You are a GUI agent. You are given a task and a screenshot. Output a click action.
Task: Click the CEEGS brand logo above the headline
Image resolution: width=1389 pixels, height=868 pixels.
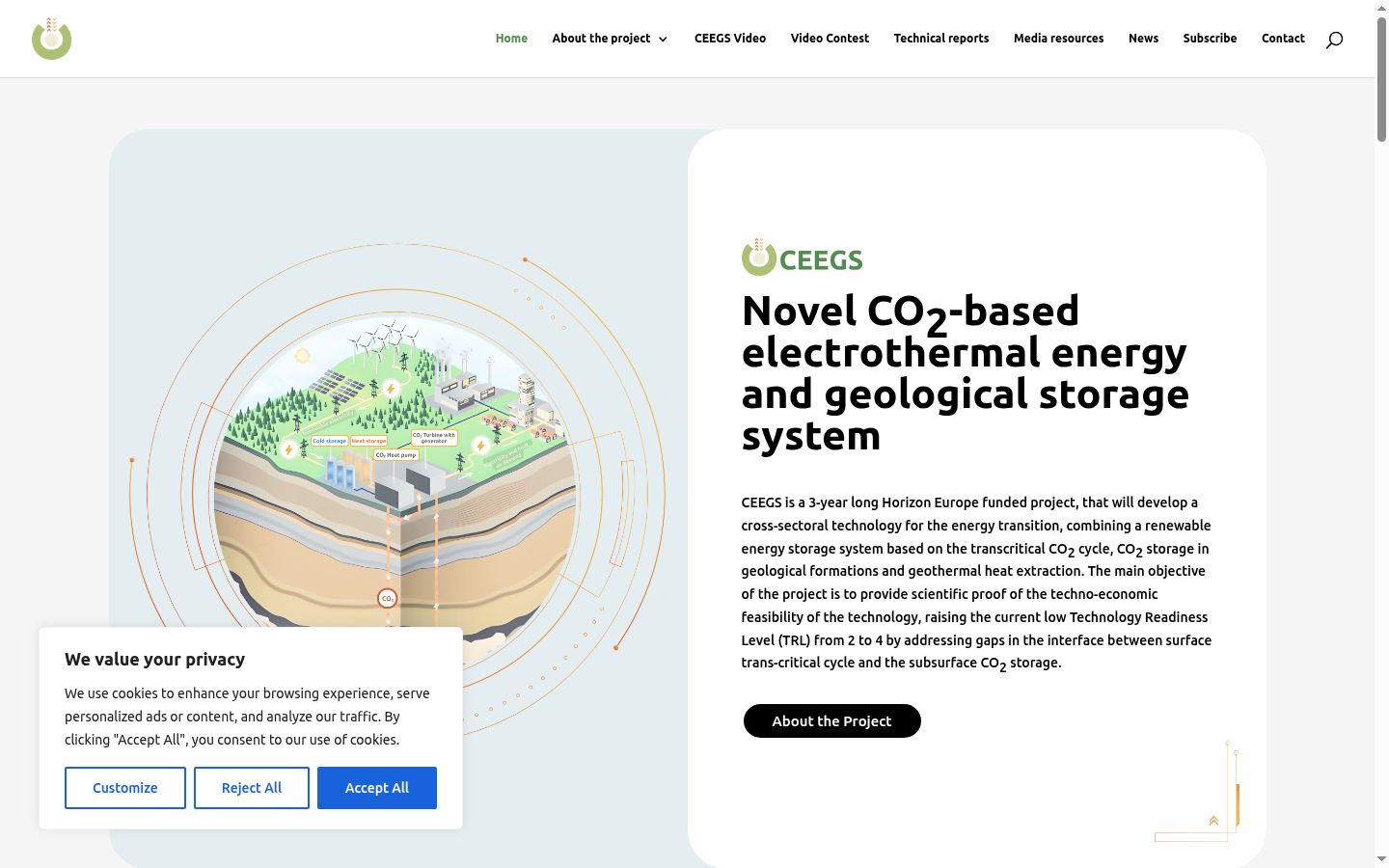(802, 258)
